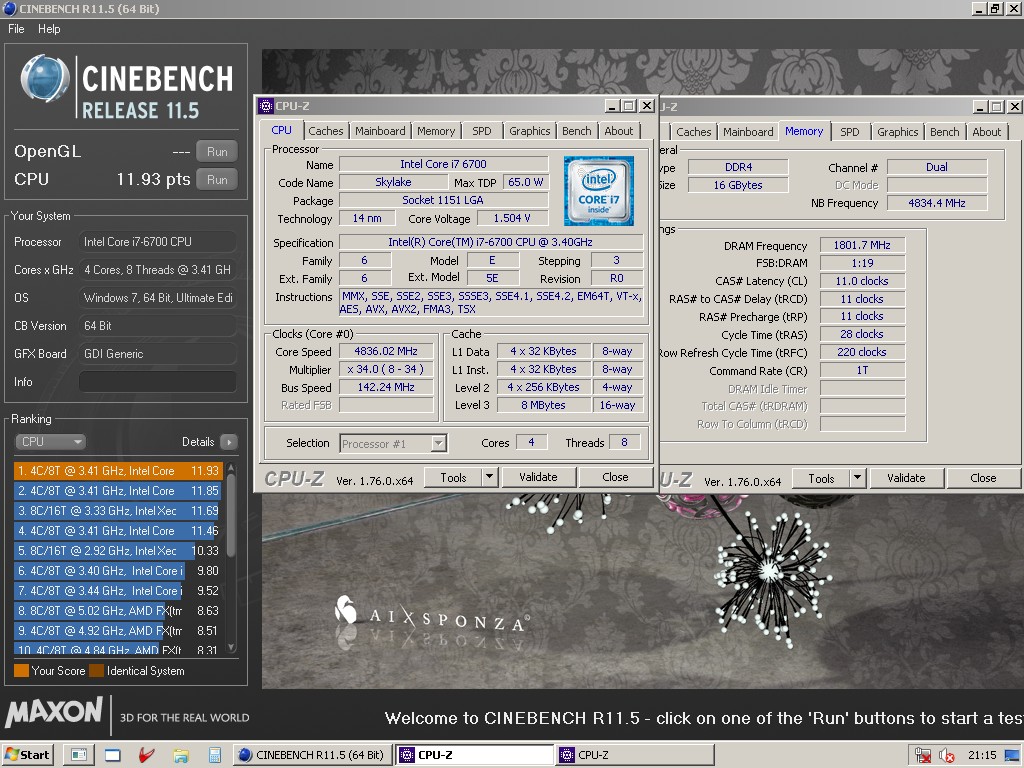Image resolution: width=1024 pixels, height=768 pixels.
Task: Click the blue window icon in quick launch
Action: pyautogui.click(x=113, y=755)
